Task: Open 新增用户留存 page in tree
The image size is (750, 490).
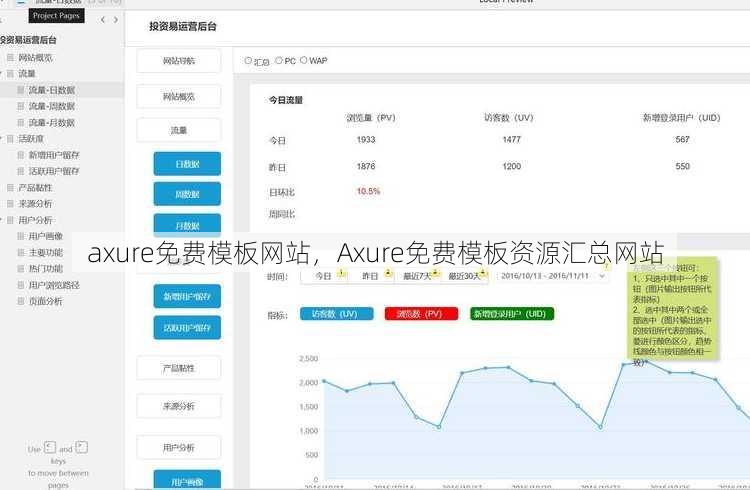Action: [x=54, y=155]
